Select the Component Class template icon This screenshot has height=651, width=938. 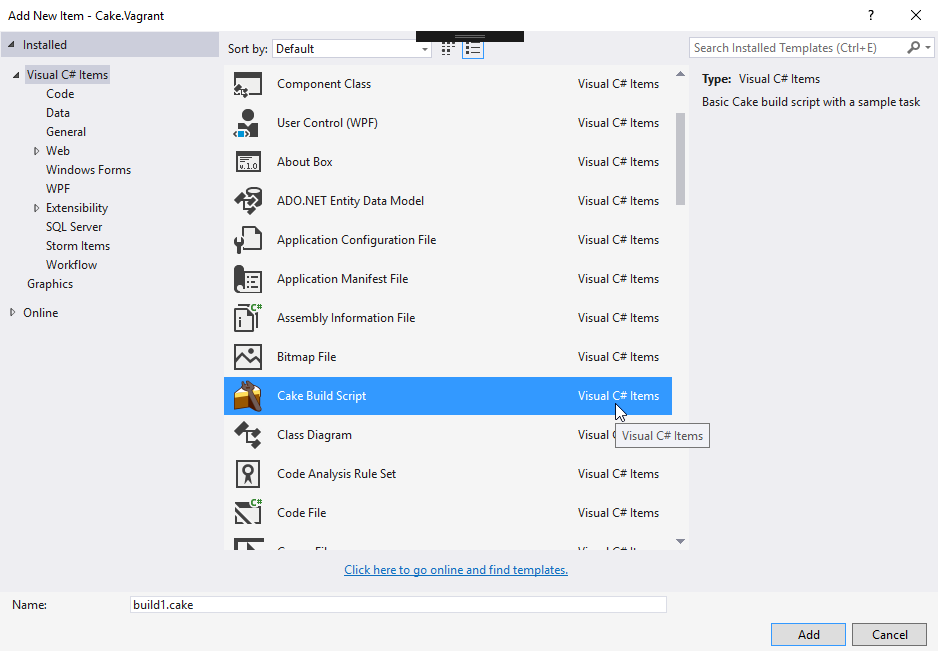point(248,84)
